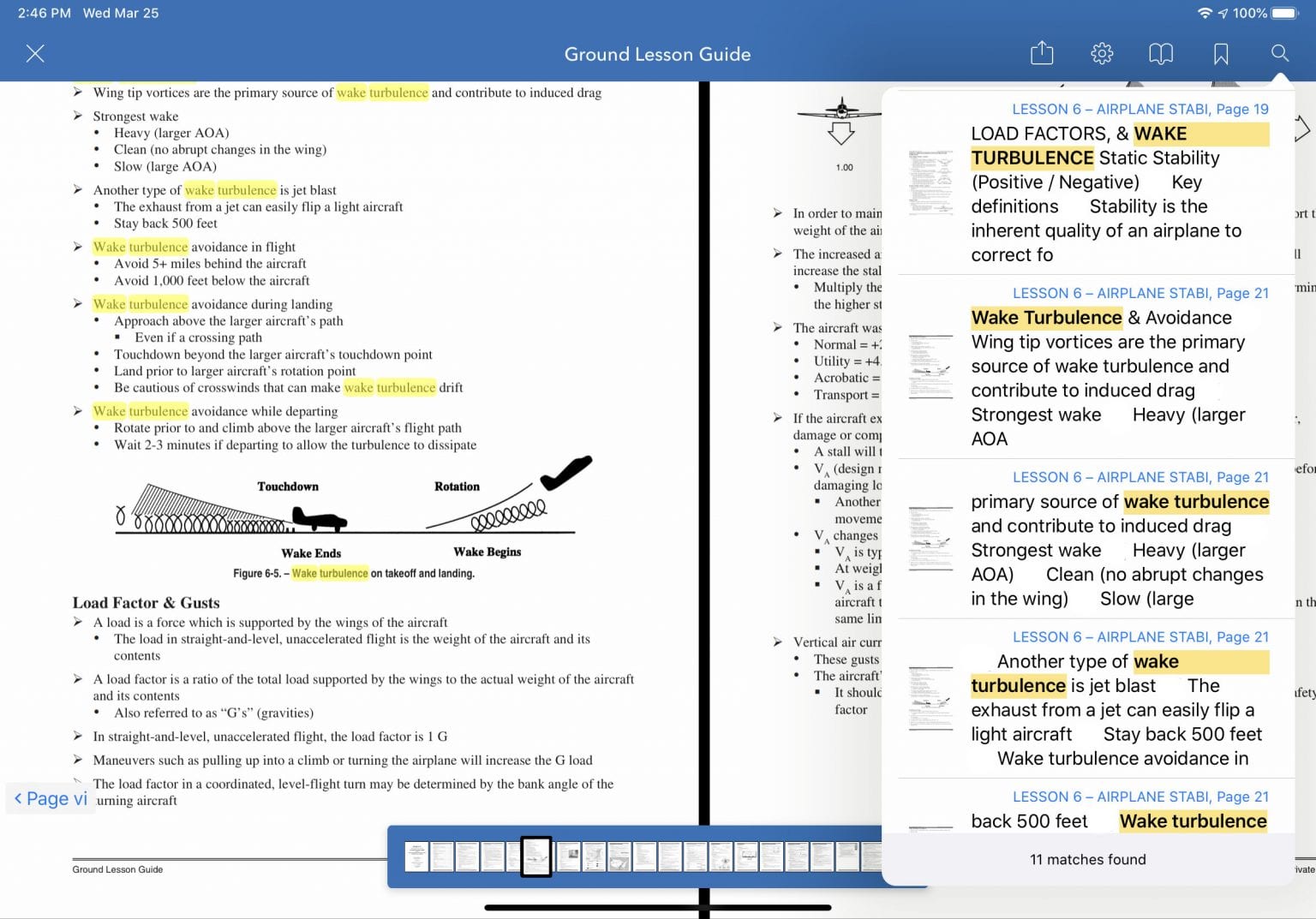Open viewer settings via the gear icon
Image resolution: width=1316 pixels, height=919 pixels.
pos(1102,53)
